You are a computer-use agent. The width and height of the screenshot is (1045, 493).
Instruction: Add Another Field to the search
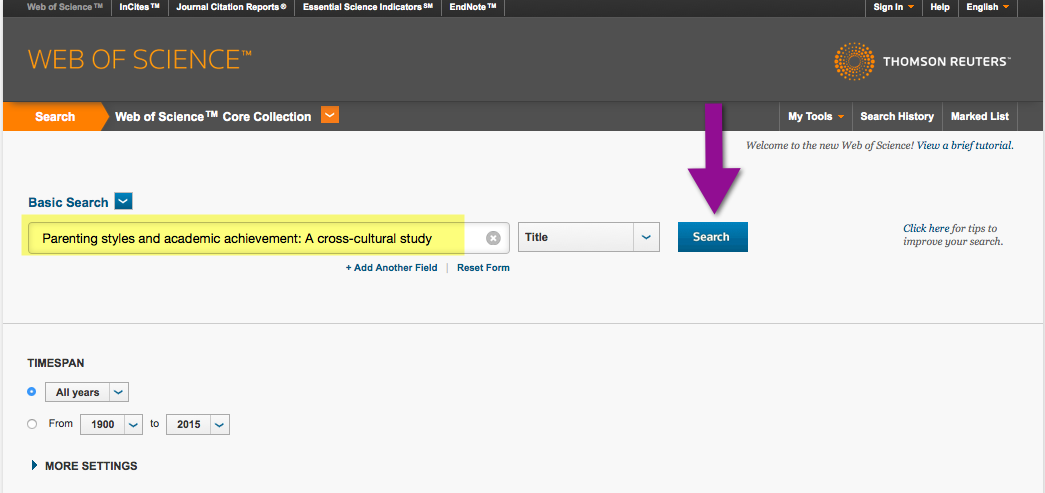(x=391, y=268)
